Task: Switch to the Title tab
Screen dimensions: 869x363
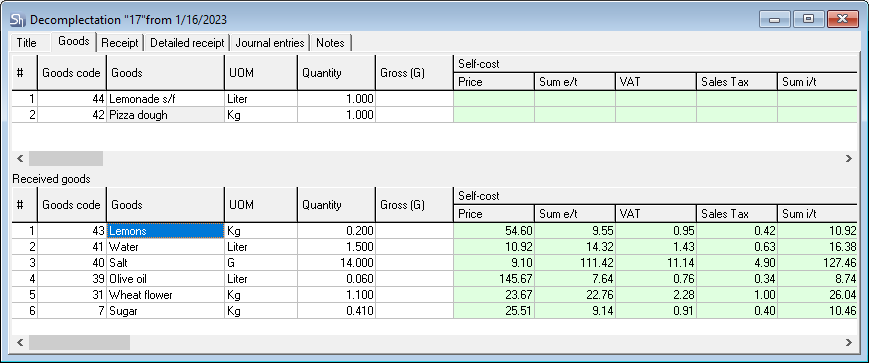Action: coord(27,43)
